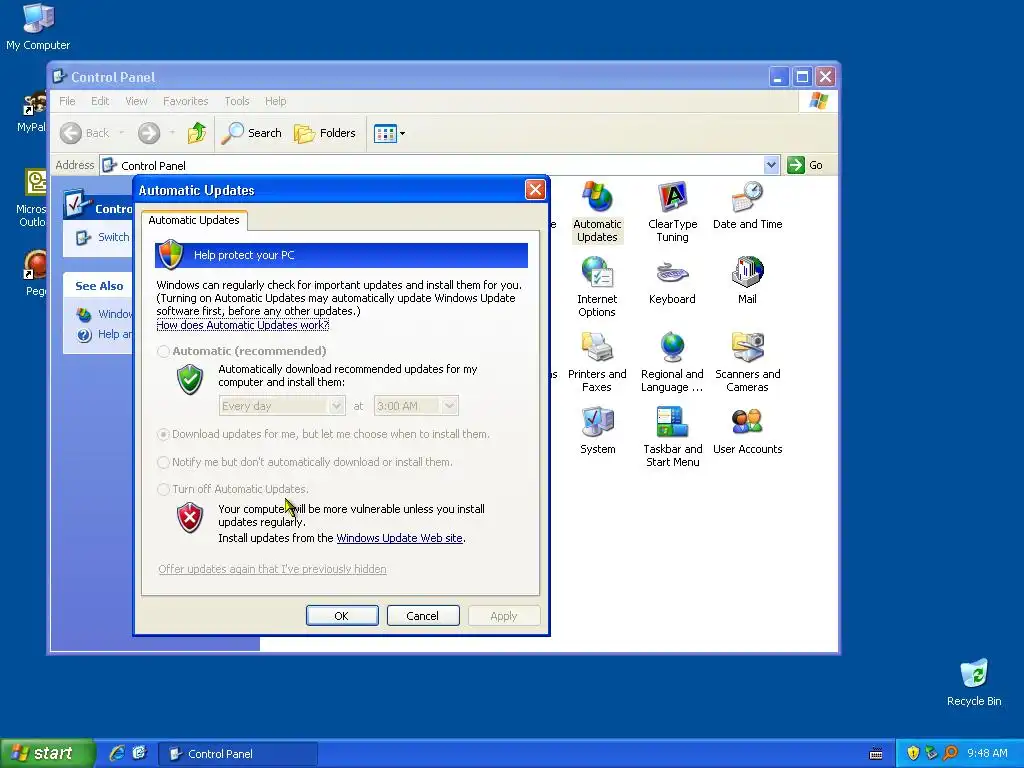Open the System icon
Viewport: 1024px width, 768px height.
click(x=597, y=431)
